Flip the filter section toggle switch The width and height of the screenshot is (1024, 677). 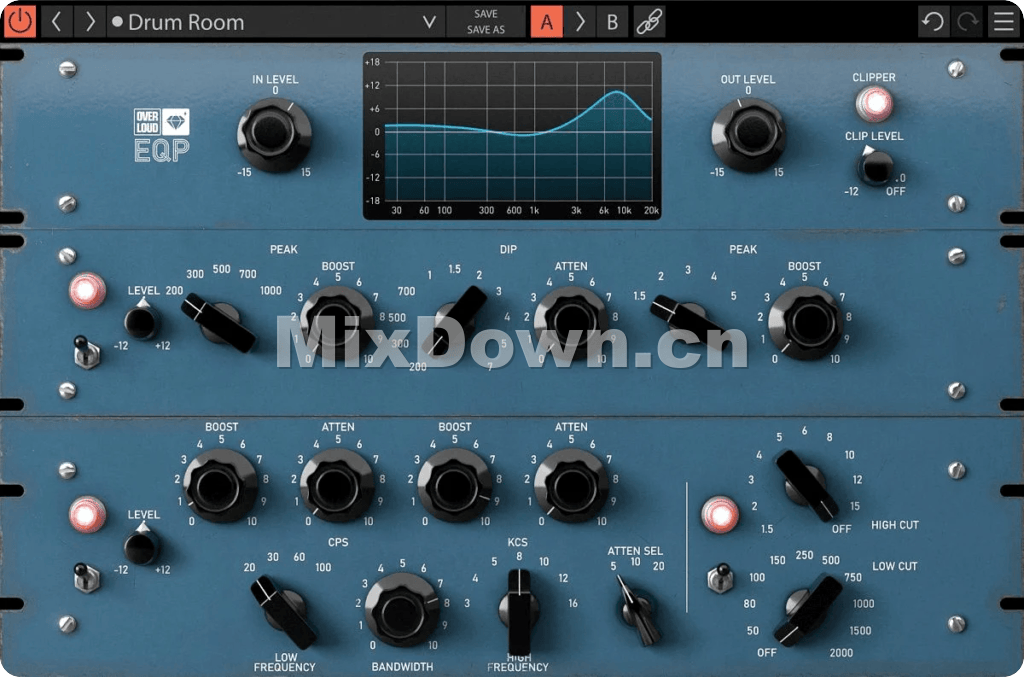(x=720, y=578)
